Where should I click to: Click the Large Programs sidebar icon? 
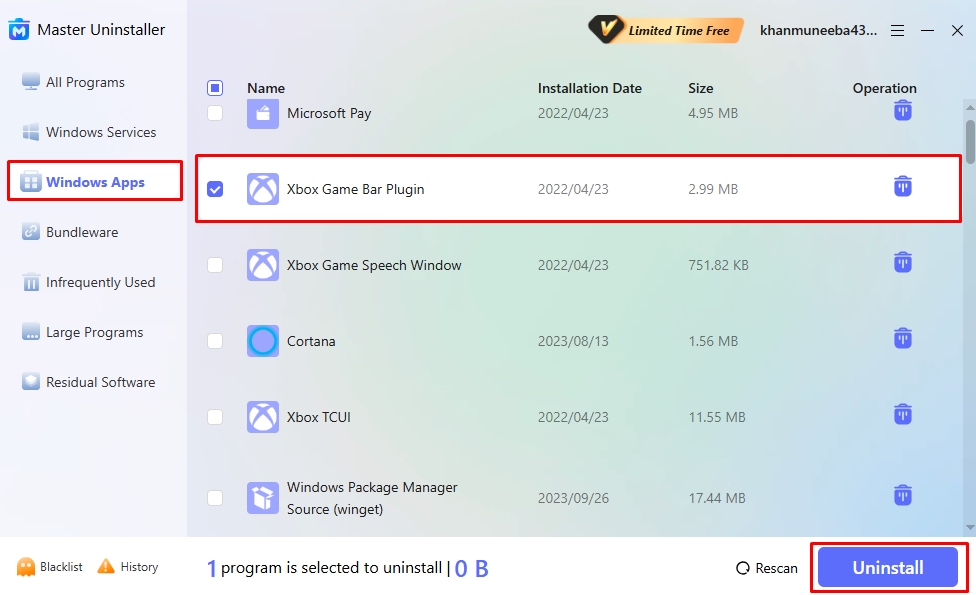click(30, 332)
